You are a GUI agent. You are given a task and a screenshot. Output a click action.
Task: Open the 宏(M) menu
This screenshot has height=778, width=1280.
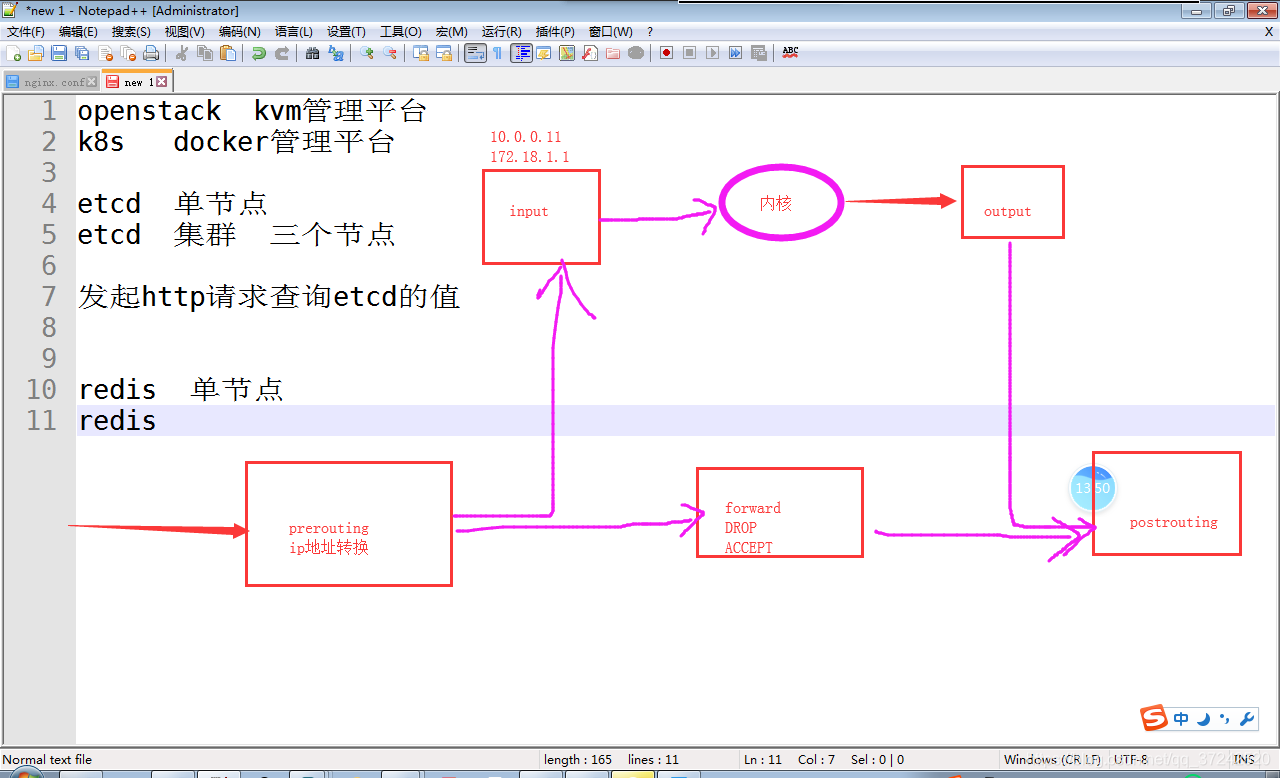(x=452, y=32)
